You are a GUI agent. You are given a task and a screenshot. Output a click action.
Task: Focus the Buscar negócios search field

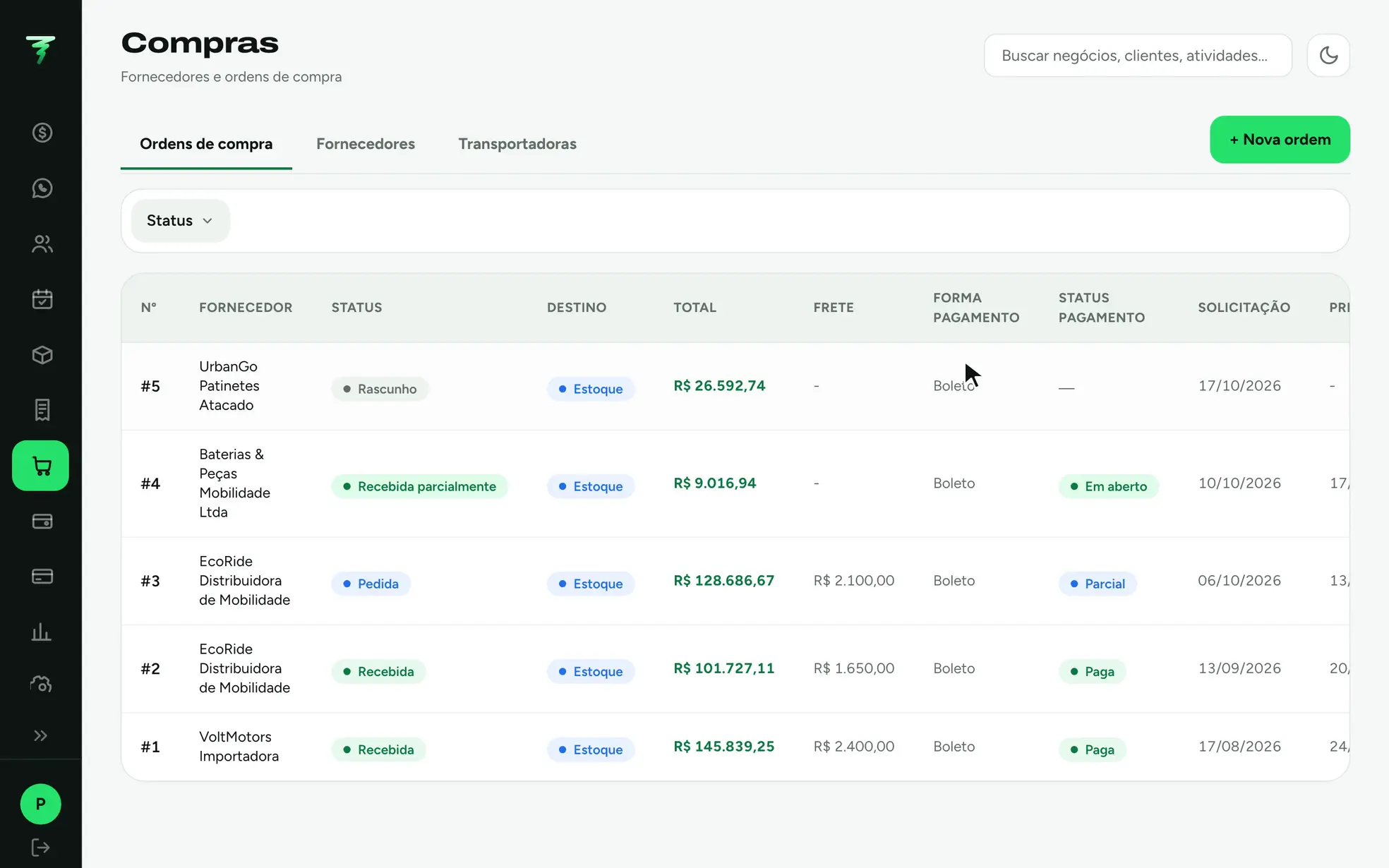[1138, 55]
